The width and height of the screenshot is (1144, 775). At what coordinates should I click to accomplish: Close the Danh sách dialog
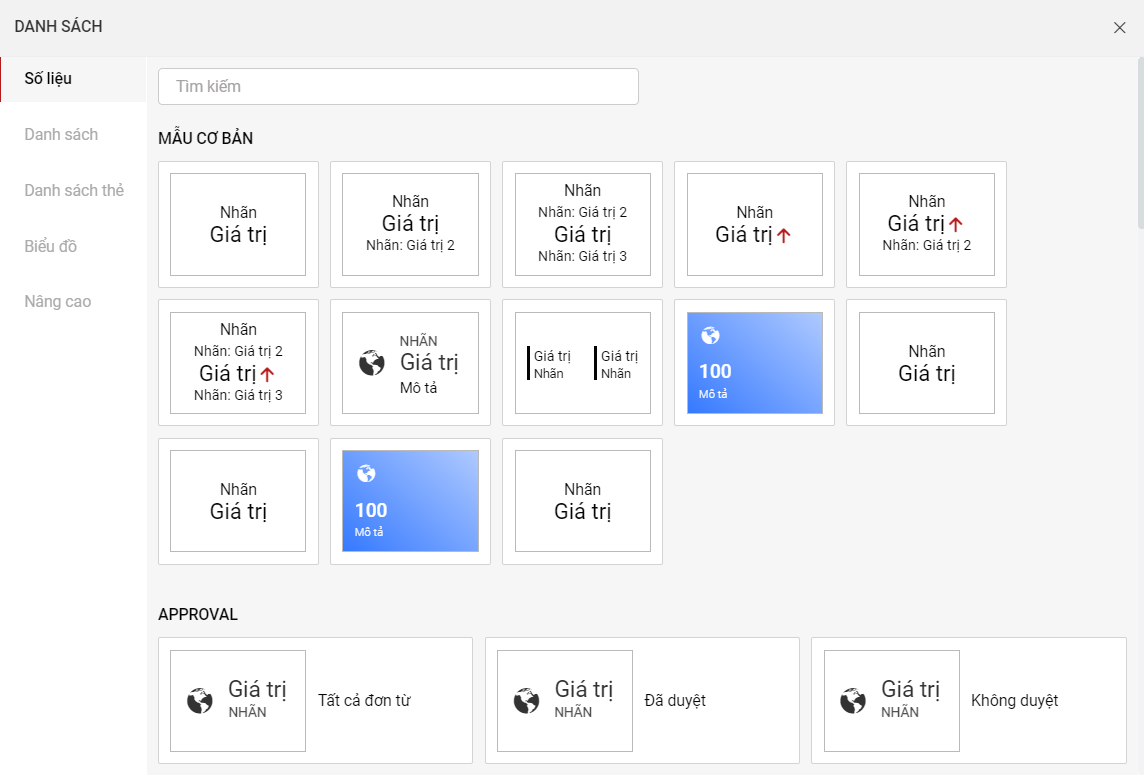pos(1119,28)
